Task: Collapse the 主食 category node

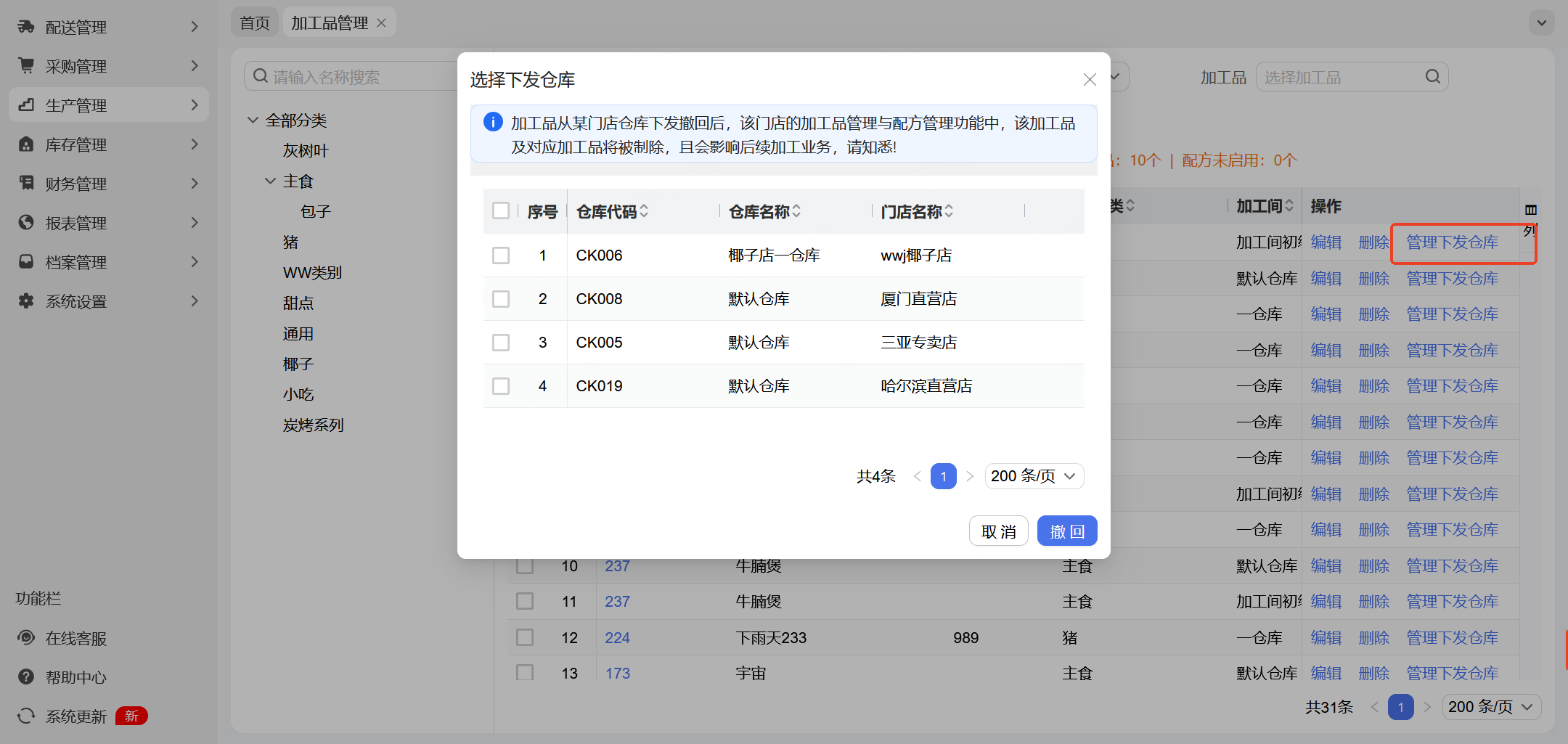Action: [x=270, y=181]
